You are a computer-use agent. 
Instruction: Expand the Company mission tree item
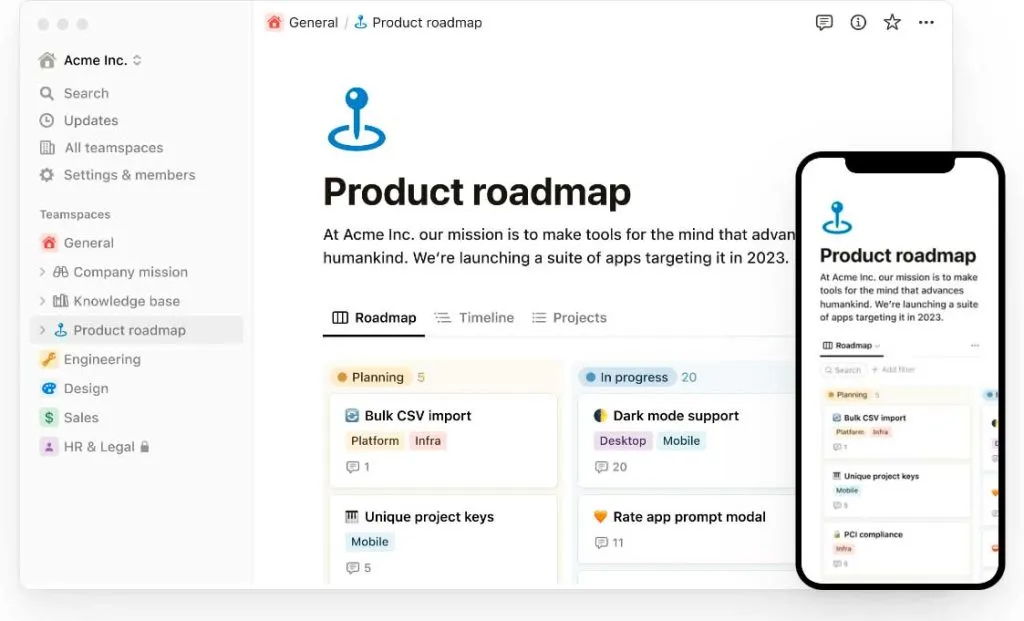pos(42,272)
